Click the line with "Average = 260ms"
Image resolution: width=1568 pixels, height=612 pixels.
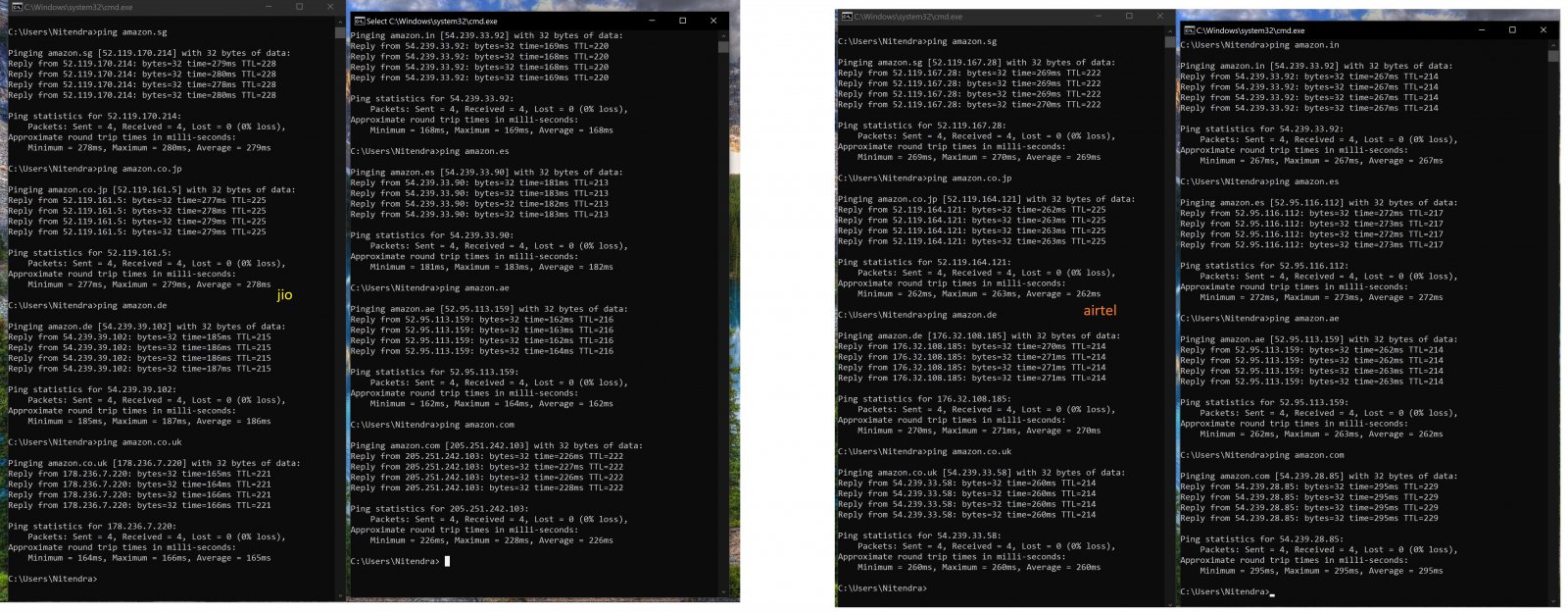tap(979, 568)
